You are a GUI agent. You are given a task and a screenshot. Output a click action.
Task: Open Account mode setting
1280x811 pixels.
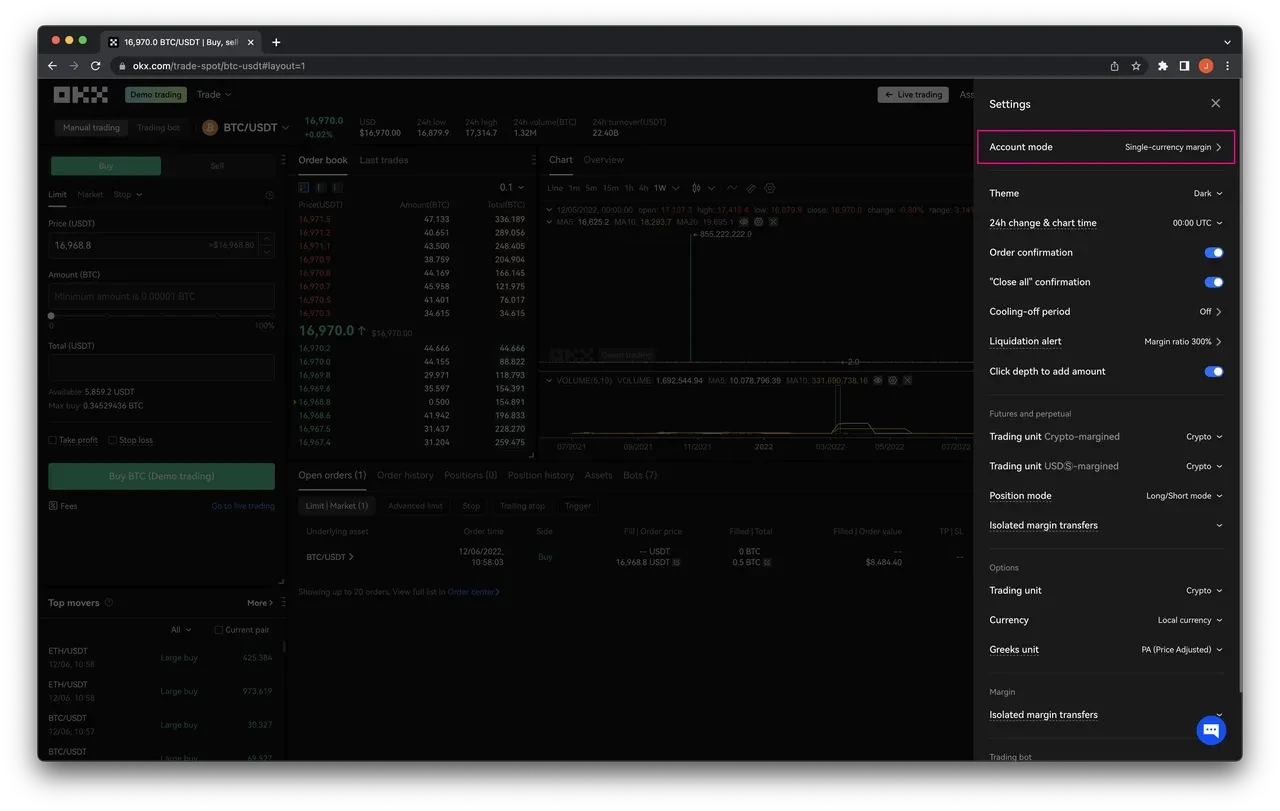1106,147
